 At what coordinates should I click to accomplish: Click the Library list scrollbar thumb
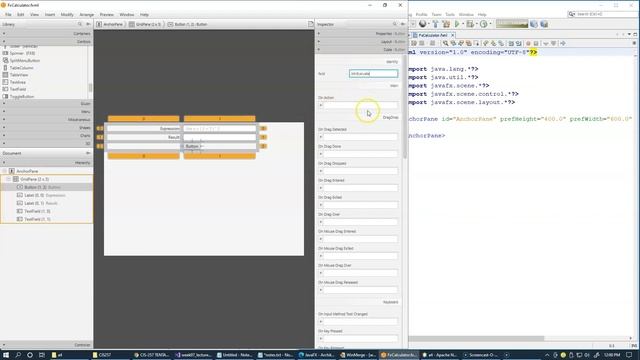pyautogui.click(x=90, y=88)
